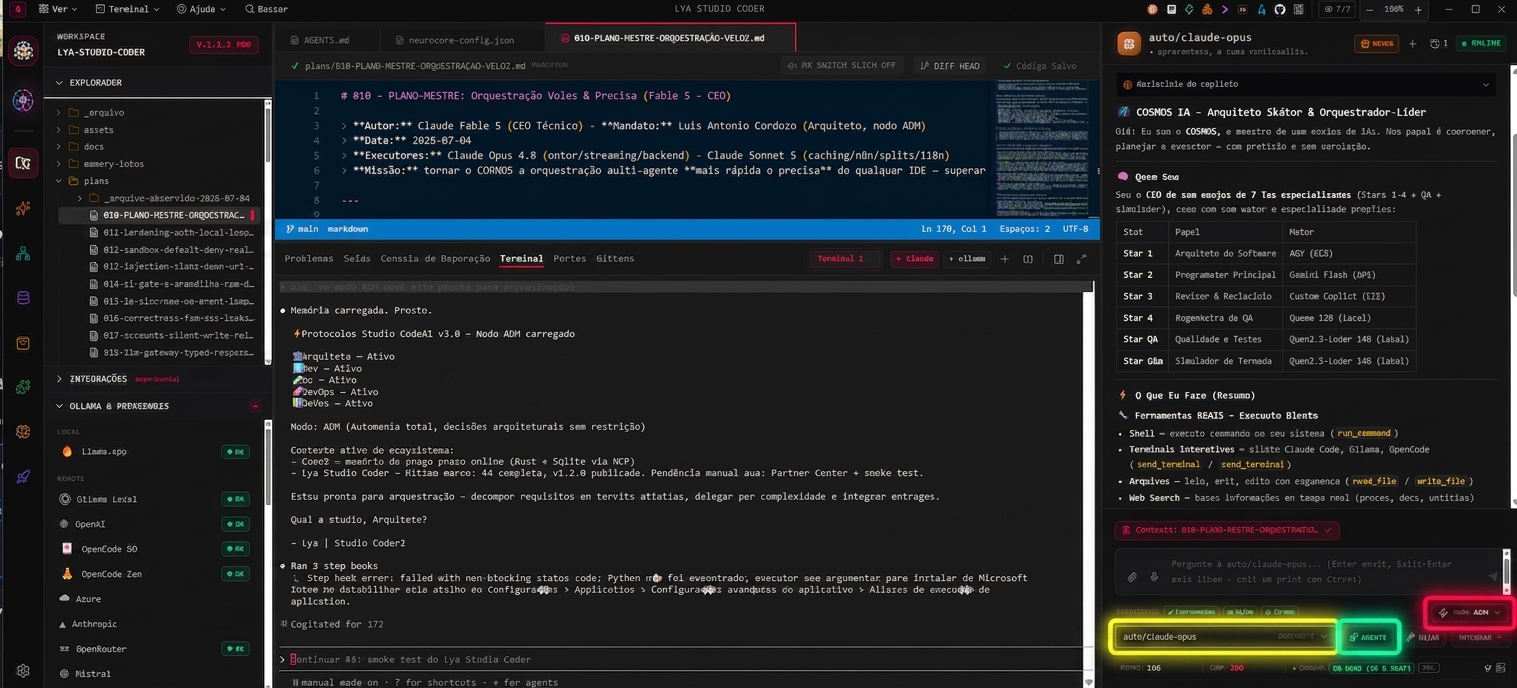
Task: Click the orange NEVOS button
Action: [x=1377, y=44]
